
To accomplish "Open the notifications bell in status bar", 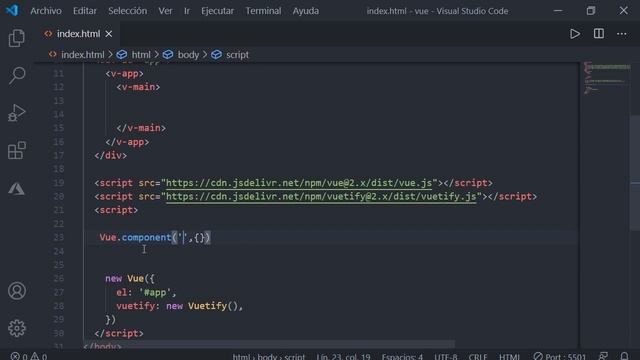I will coord(624,356).
